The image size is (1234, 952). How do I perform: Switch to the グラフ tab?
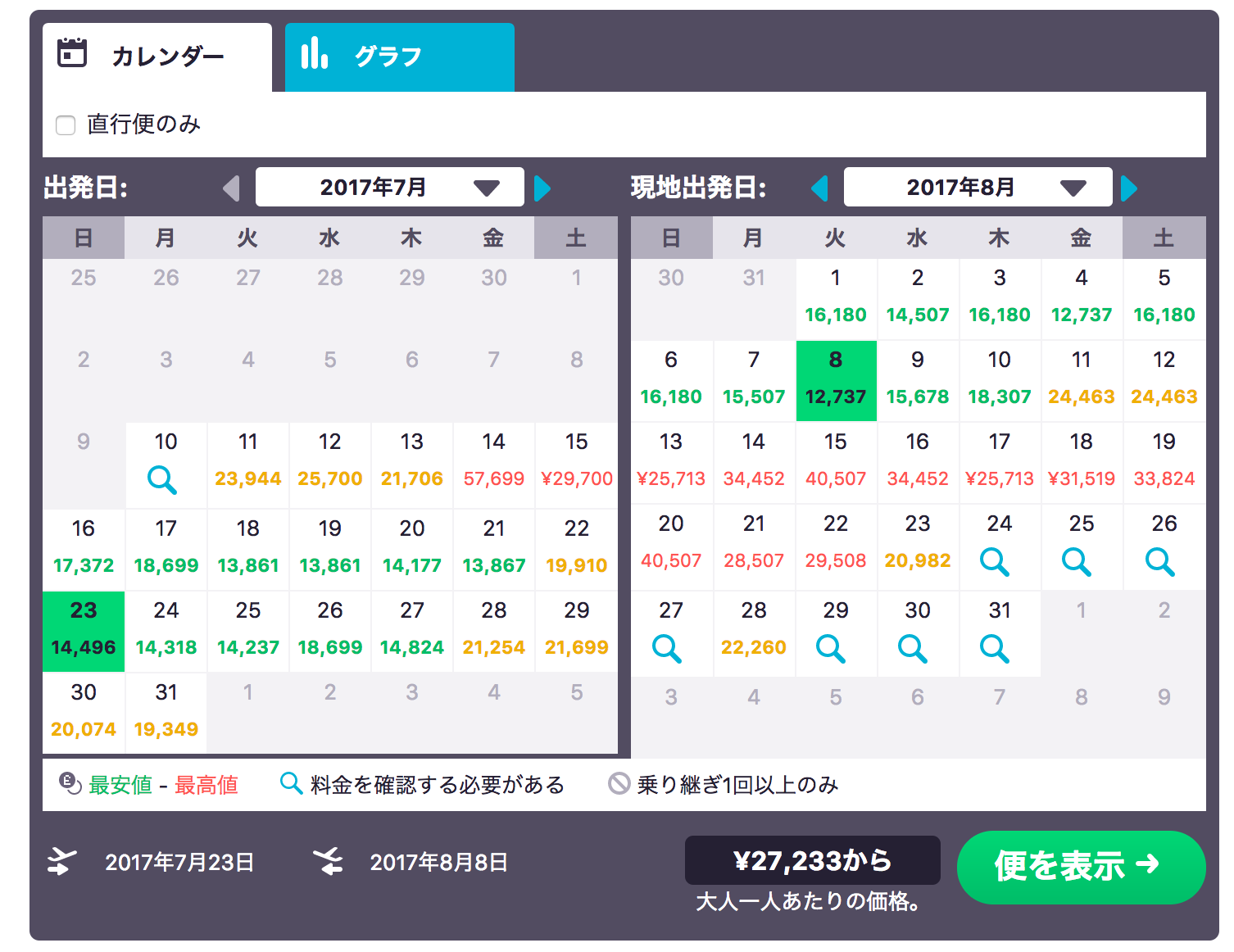click(400, 57)
